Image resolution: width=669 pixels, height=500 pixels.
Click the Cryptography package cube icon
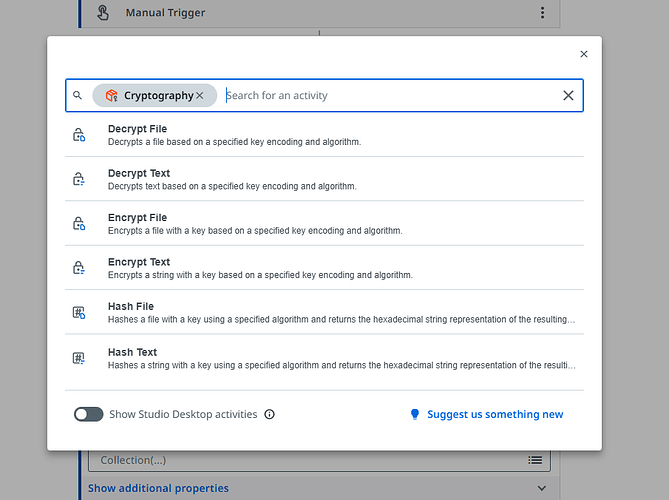[x=111, y=95]
